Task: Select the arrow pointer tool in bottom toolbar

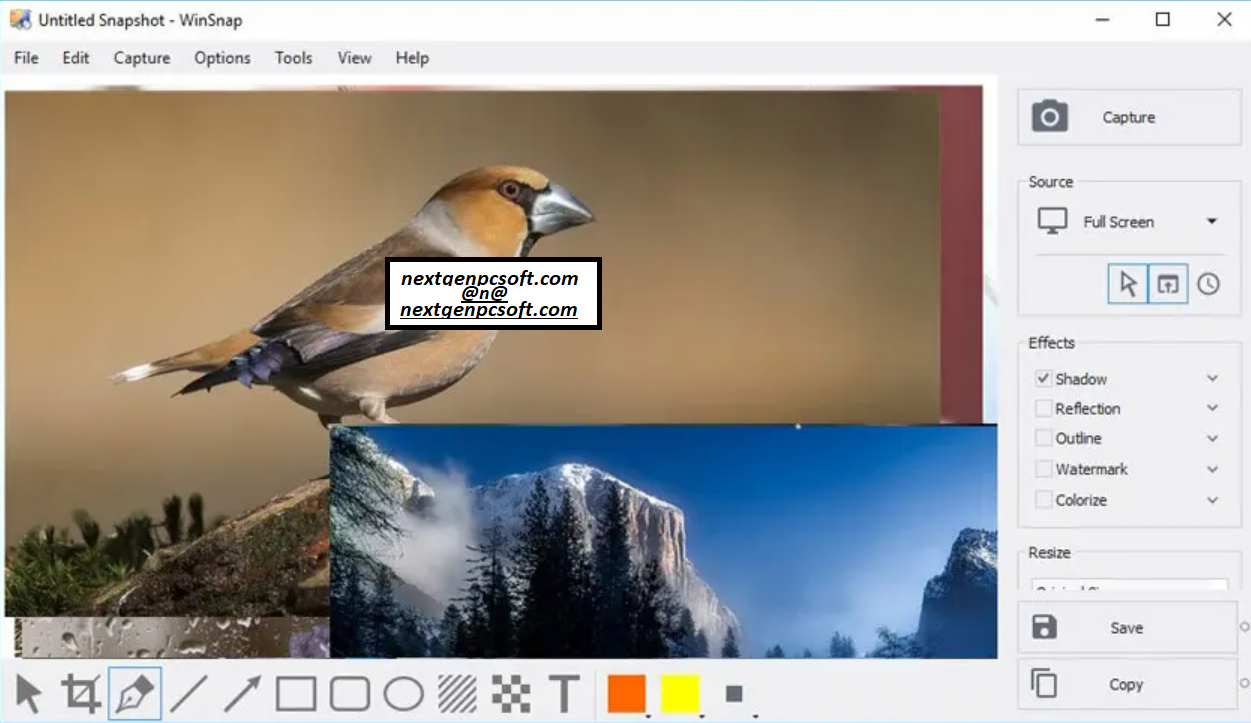Action: 29,693
